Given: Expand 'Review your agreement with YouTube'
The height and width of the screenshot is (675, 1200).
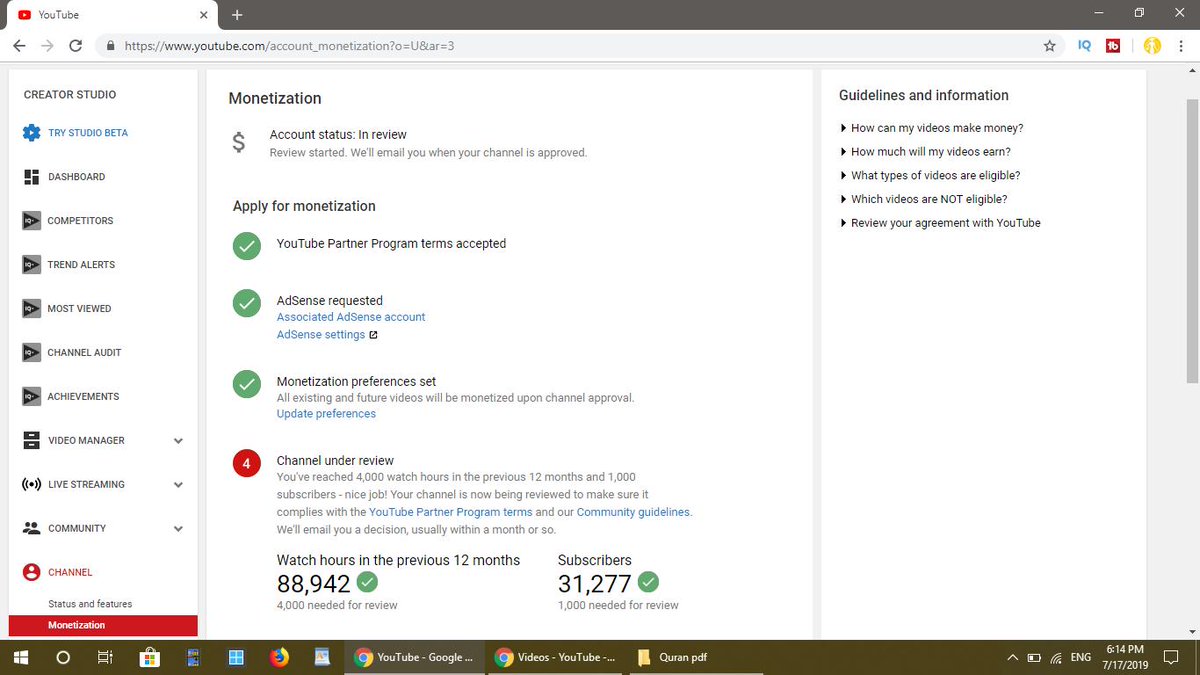Looking at the screenshot, I should [940, 223].
